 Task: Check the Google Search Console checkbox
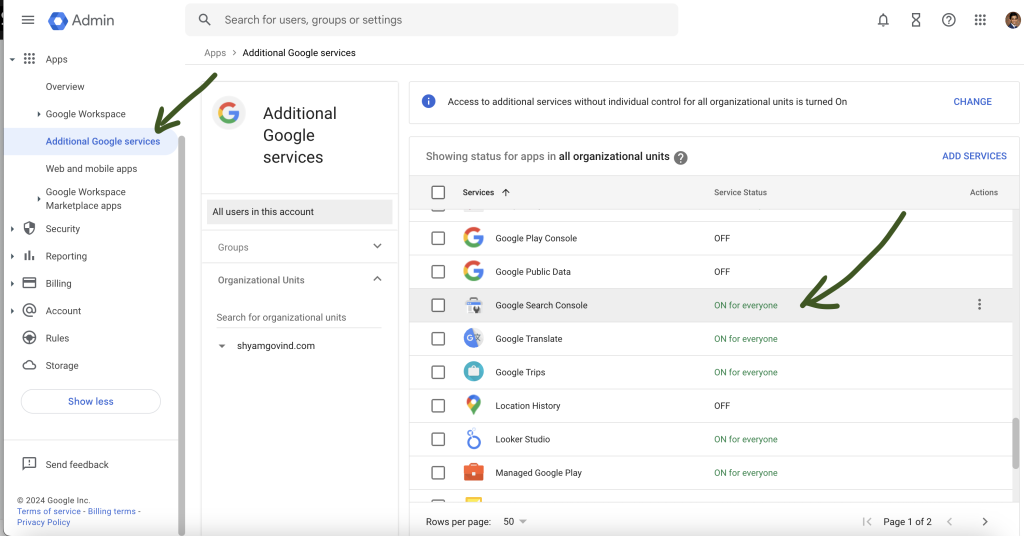tap(438, 305)
